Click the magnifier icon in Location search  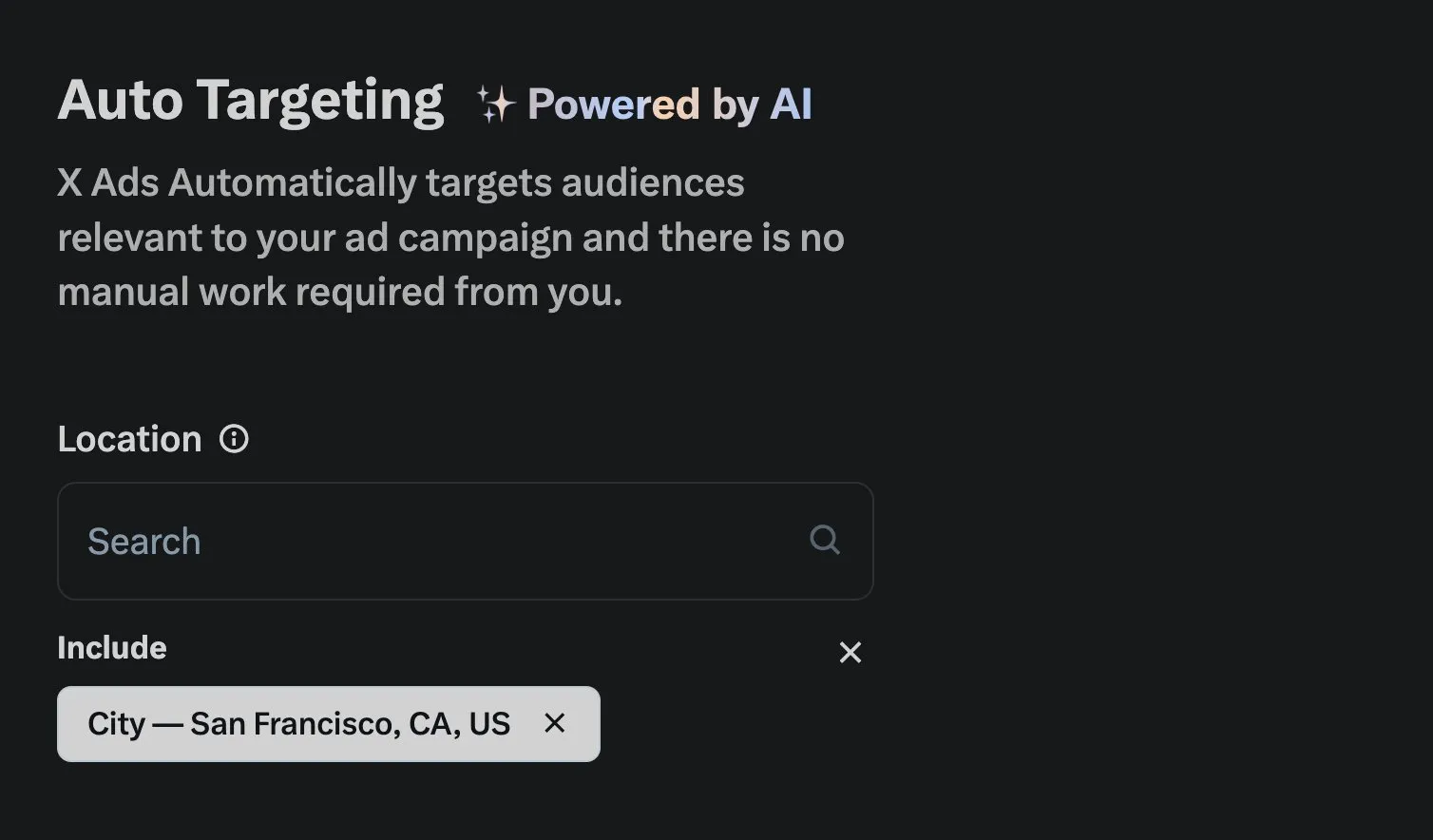(x=825, y=540)
